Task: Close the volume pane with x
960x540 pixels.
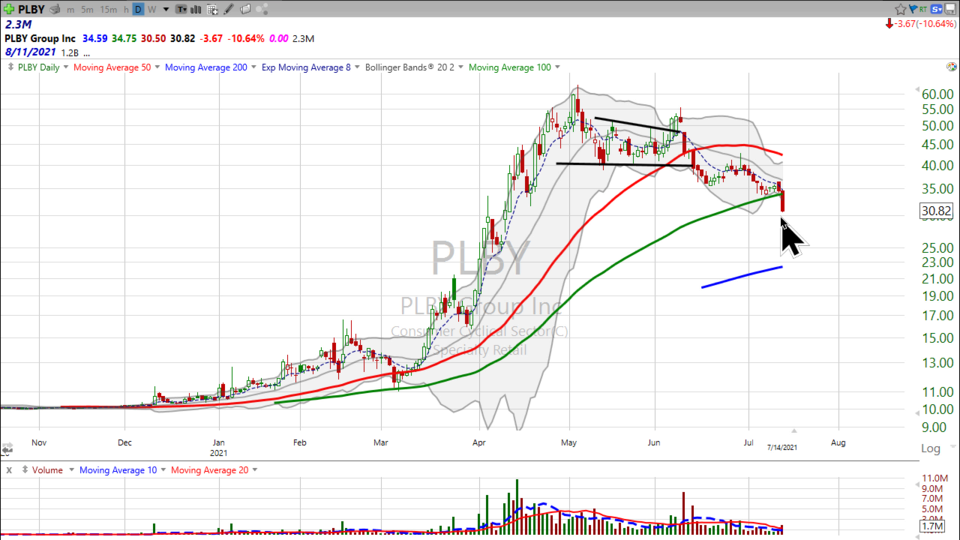Action: (x=8, y=470)
